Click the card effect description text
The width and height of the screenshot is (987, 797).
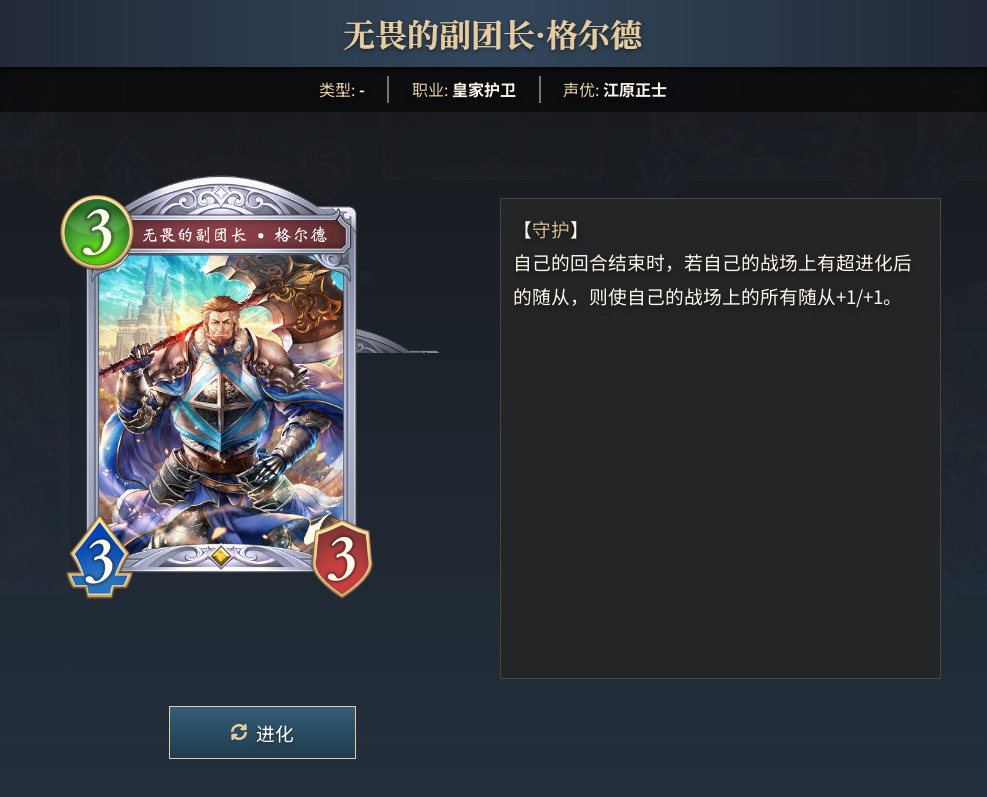click(x=712, y=280)
